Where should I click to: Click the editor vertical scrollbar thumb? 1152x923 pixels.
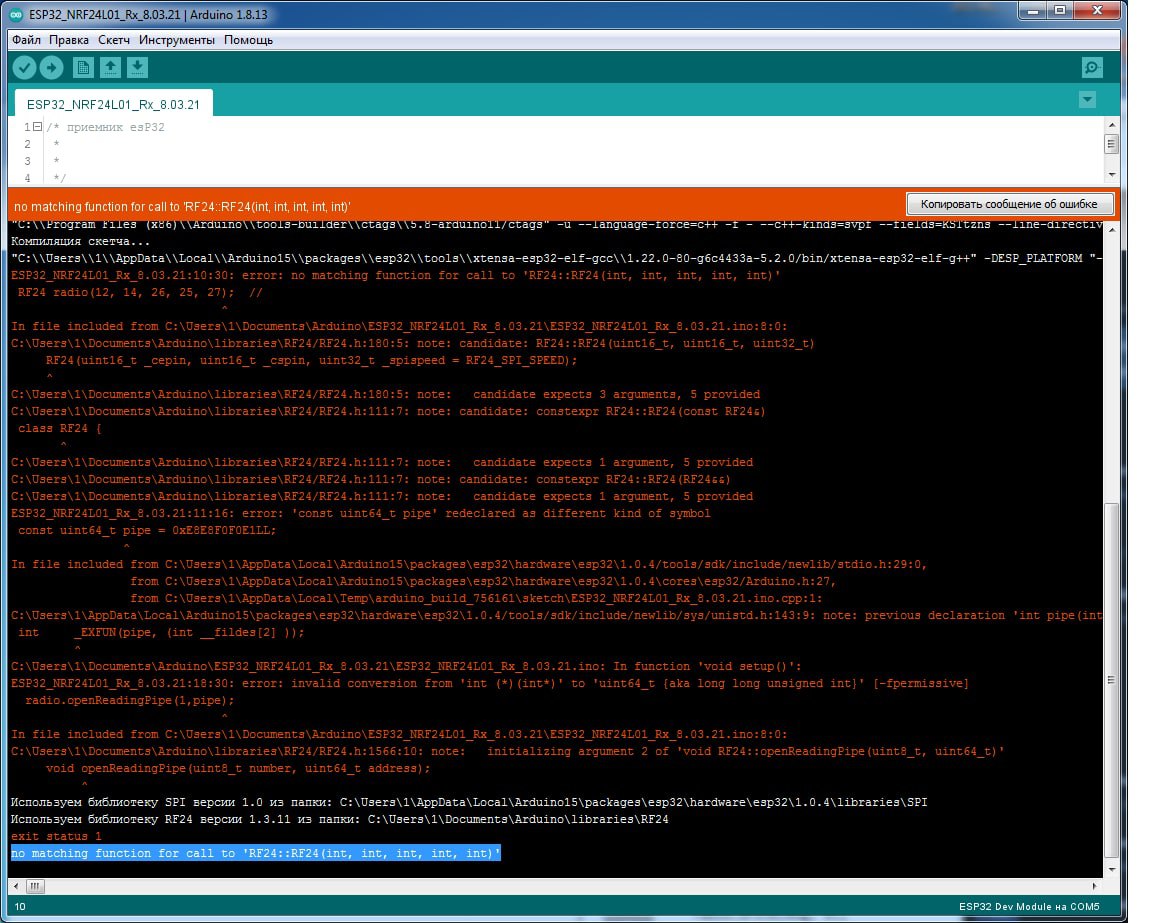pos(1112,144)
